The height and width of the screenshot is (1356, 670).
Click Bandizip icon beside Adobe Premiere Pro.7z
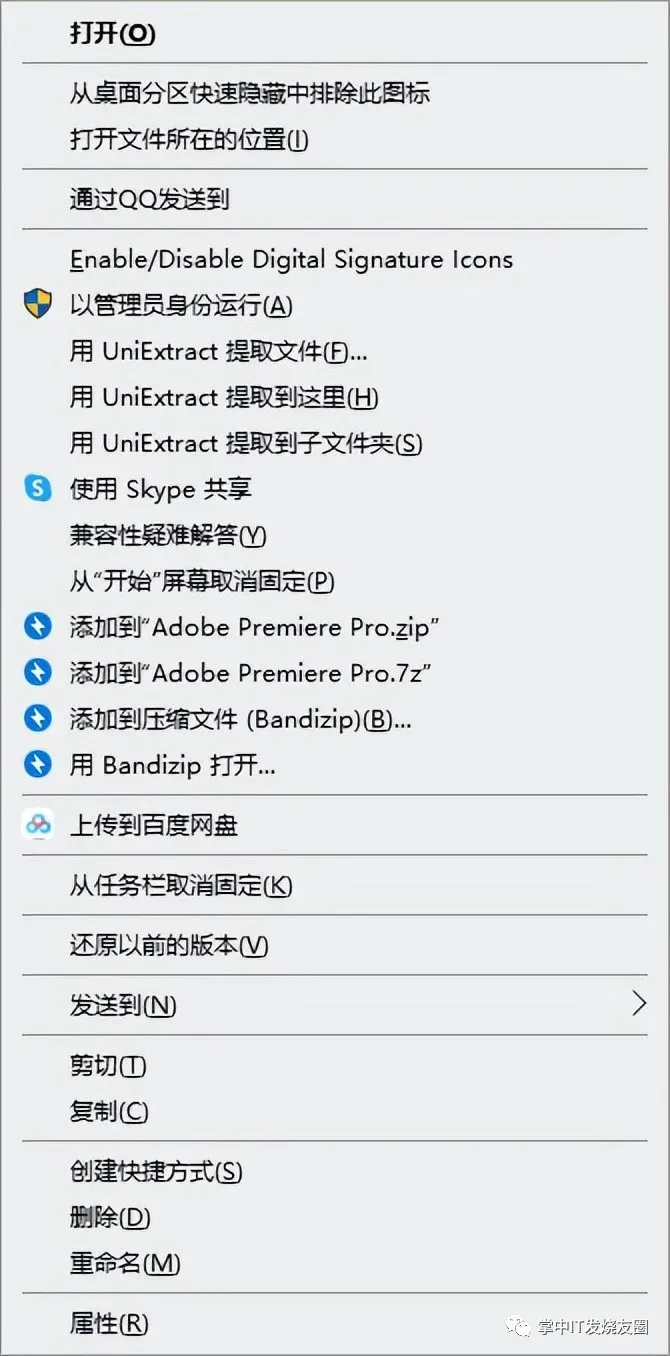click(37, 673)
